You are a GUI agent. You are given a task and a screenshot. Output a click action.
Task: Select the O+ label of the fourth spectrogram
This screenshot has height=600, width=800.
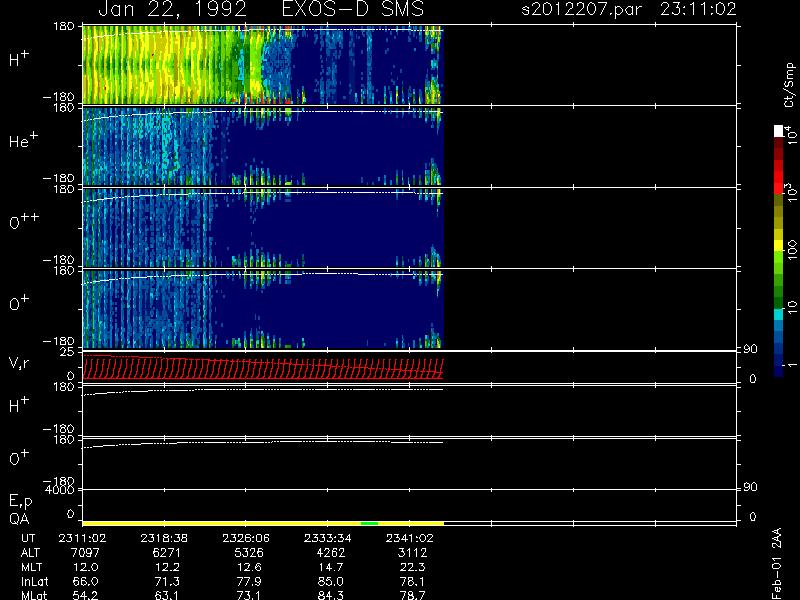pos(19,303)
